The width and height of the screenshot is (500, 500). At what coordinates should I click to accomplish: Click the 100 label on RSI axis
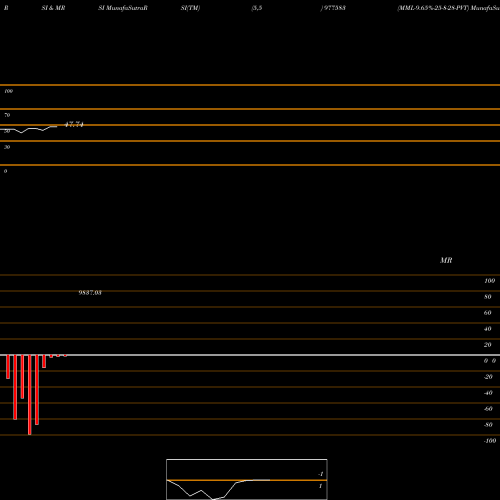(x=9, y=91)
